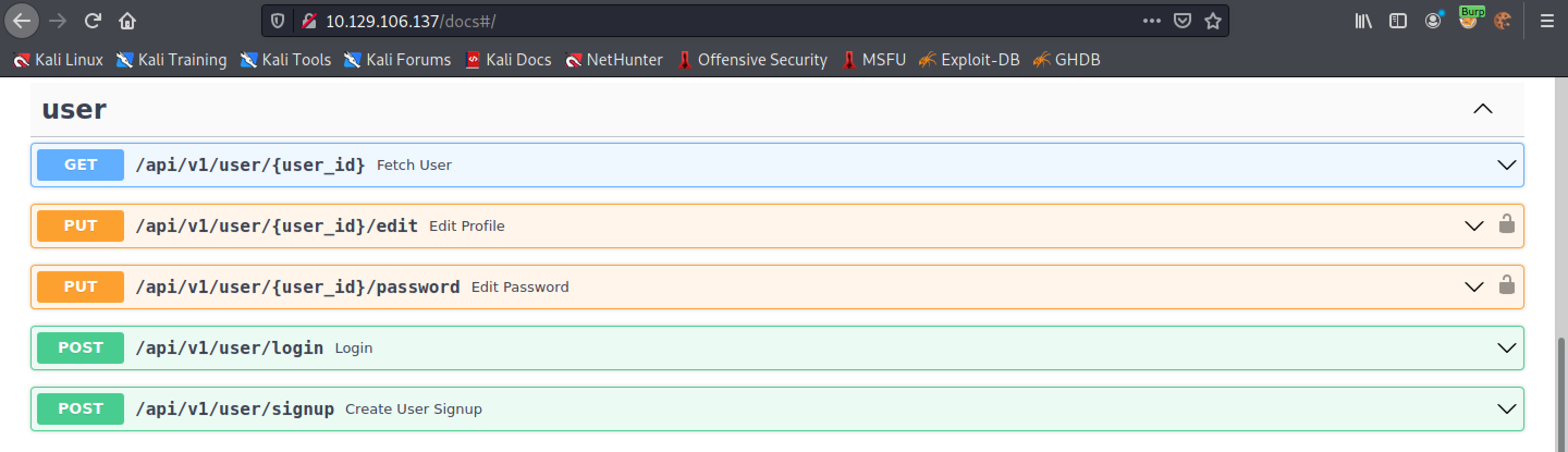
Task: Expand the Edit Password endpoint chevron
Action: point(1474,287)
